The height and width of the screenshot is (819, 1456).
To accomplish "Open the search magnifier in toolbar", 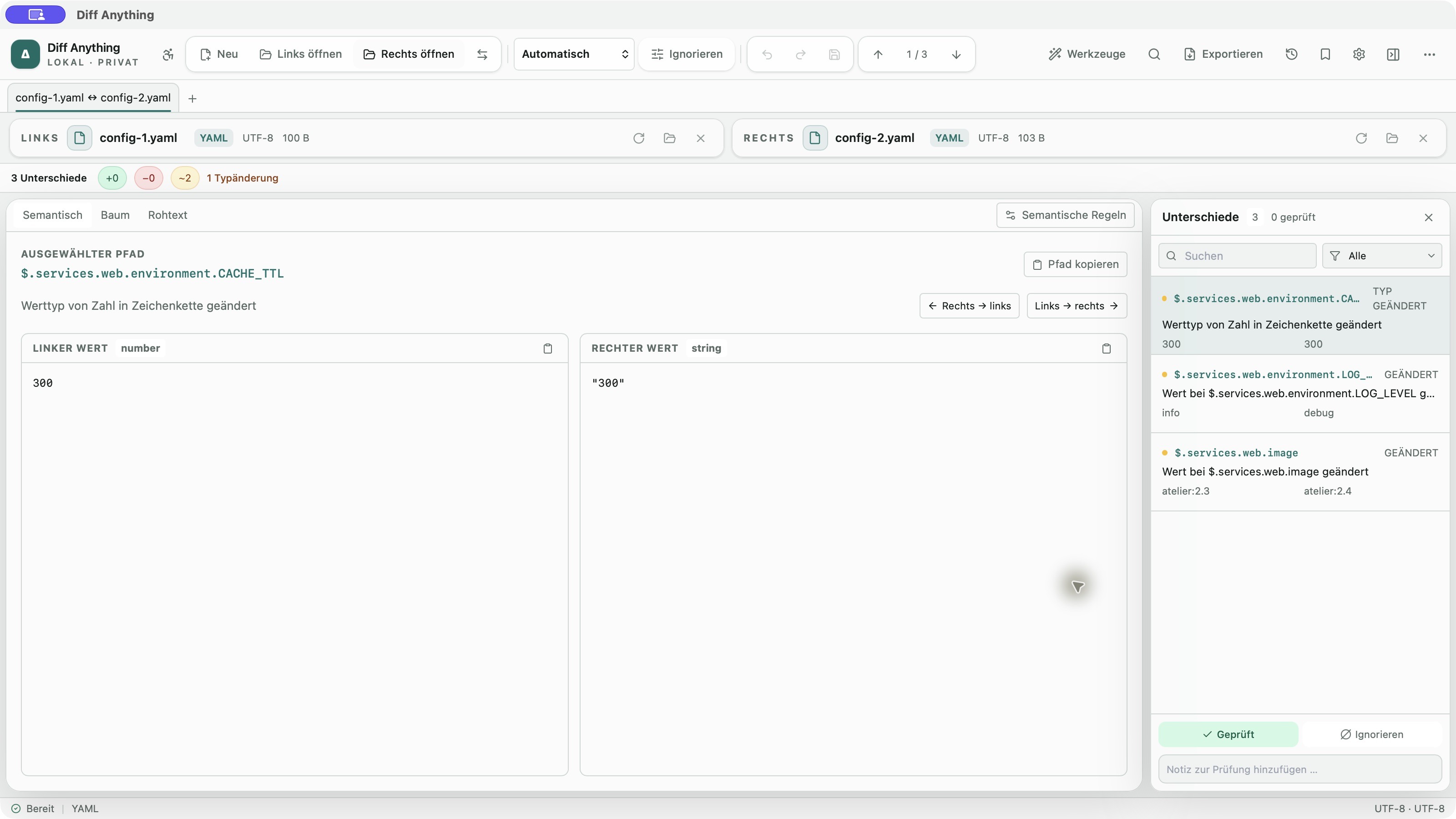I will tap(1154, 54).
